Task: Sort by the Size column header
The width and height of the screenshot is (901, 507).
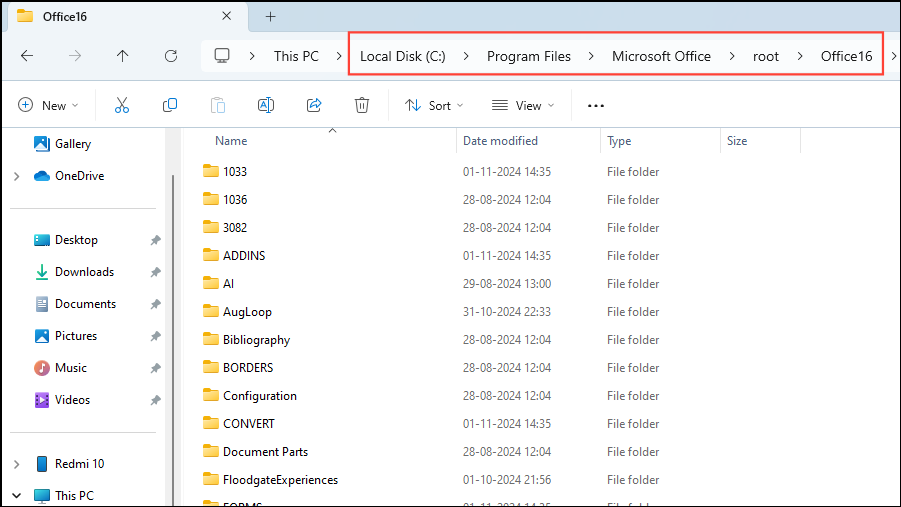Action: pyautogui.click(x=737, y=141)
